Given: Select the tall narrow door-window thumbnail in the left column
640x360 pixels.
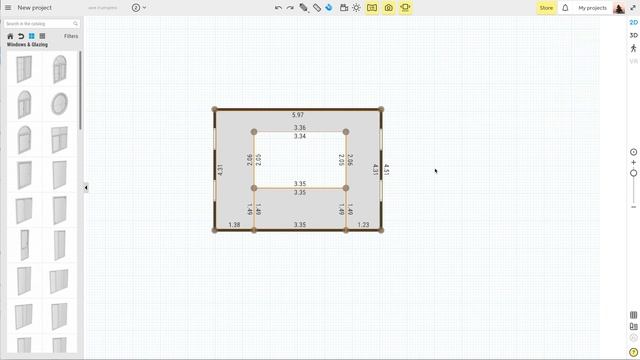Looking at the screenshot, I should pos(24,245).
